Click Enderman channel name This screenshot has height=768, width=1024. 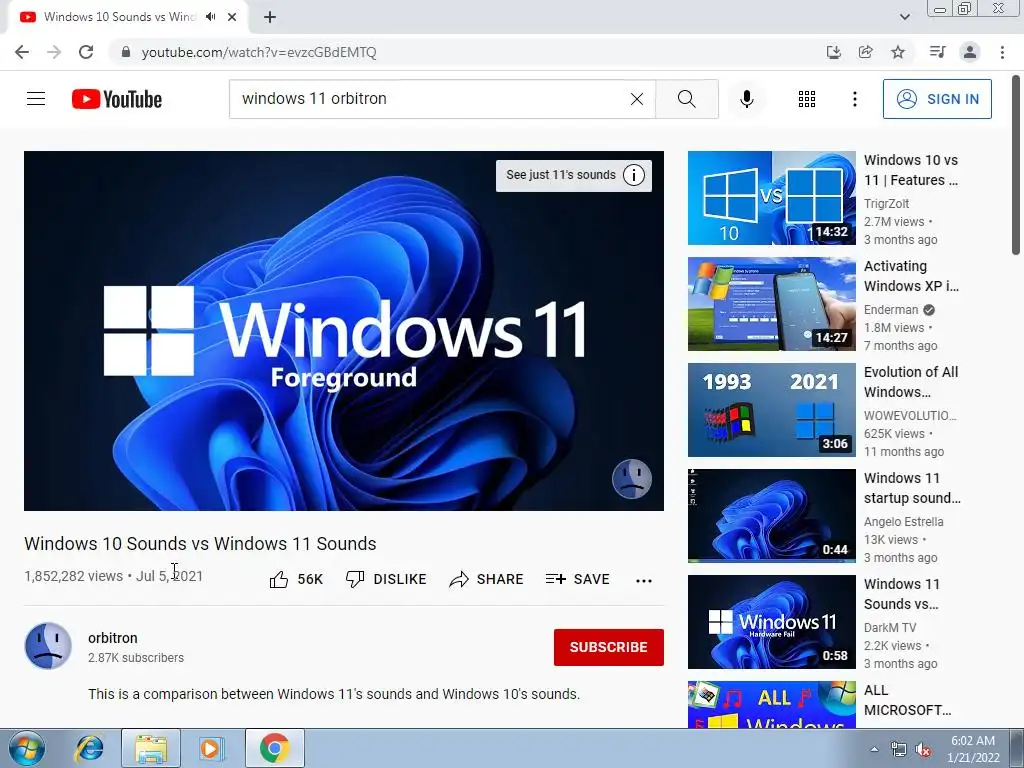pos(891,310)
